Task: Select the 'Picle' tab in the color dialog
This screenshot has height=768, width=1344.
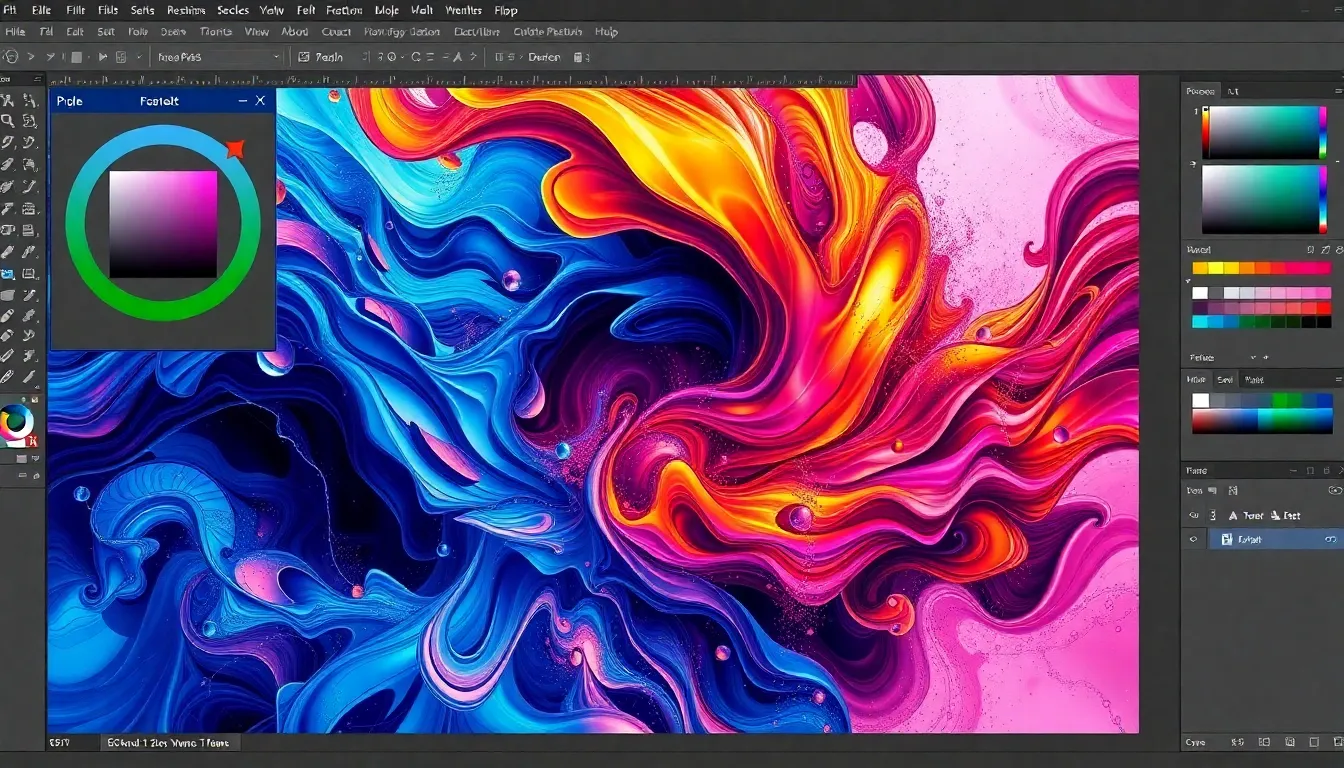Action: click(70, 101)
